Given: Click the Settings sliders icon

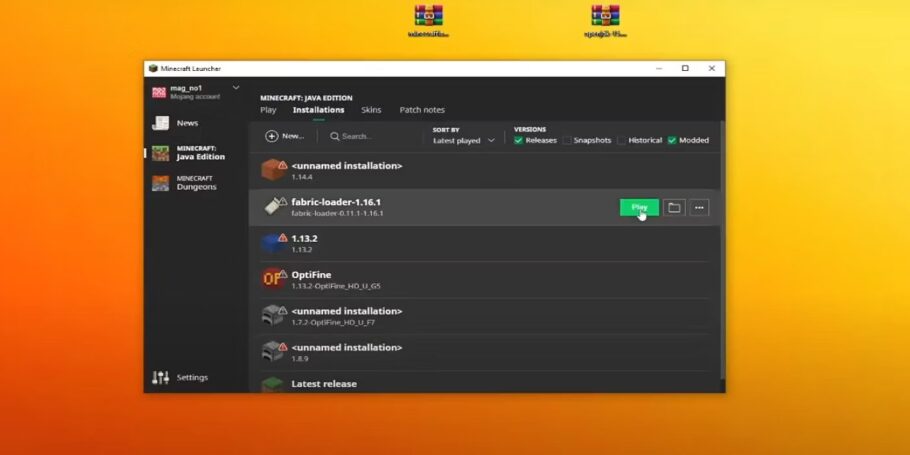Looking at the screenshot, I should [160, 377].
